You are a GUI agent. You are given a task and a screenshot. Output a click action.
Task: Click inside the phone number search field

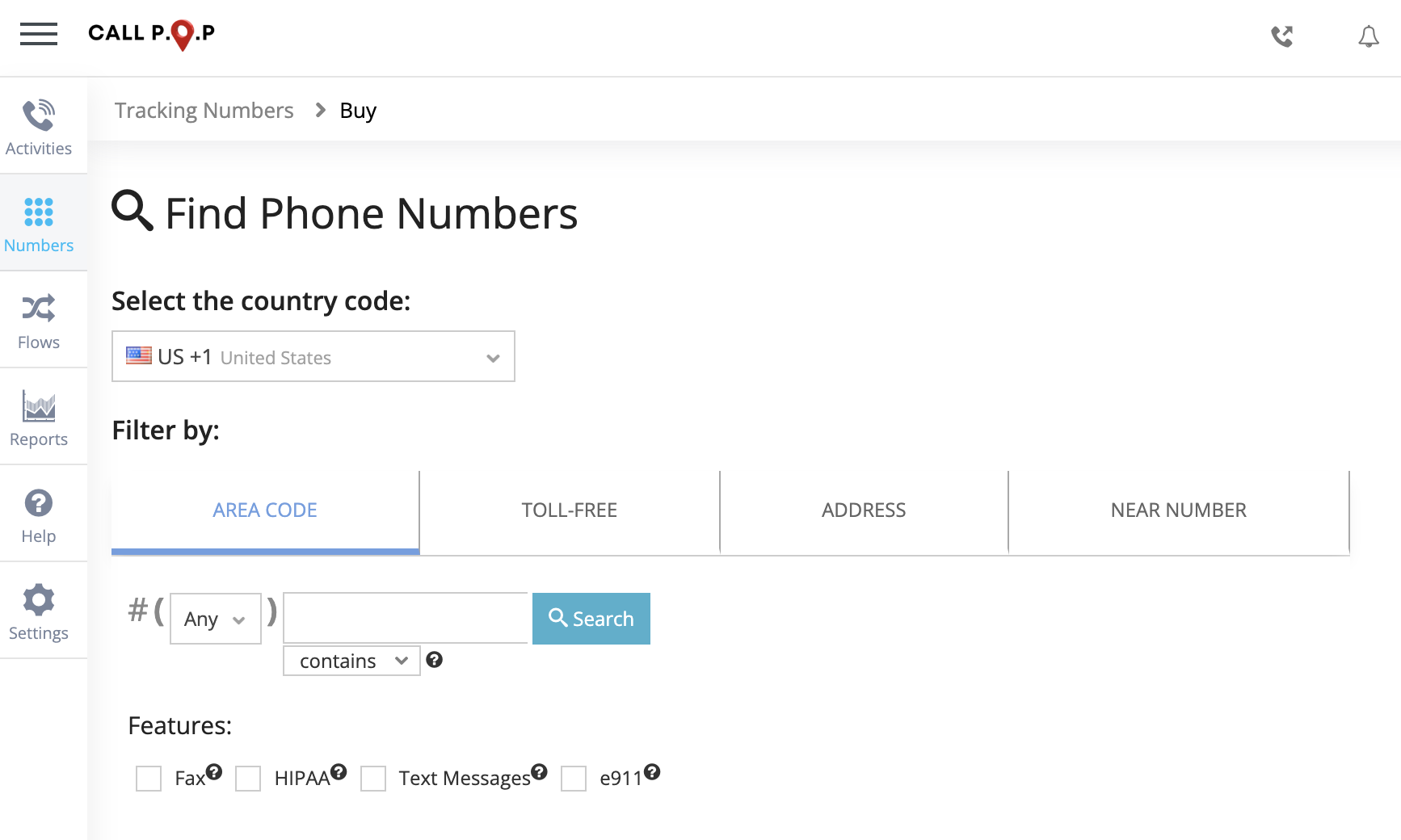[405, 618]
